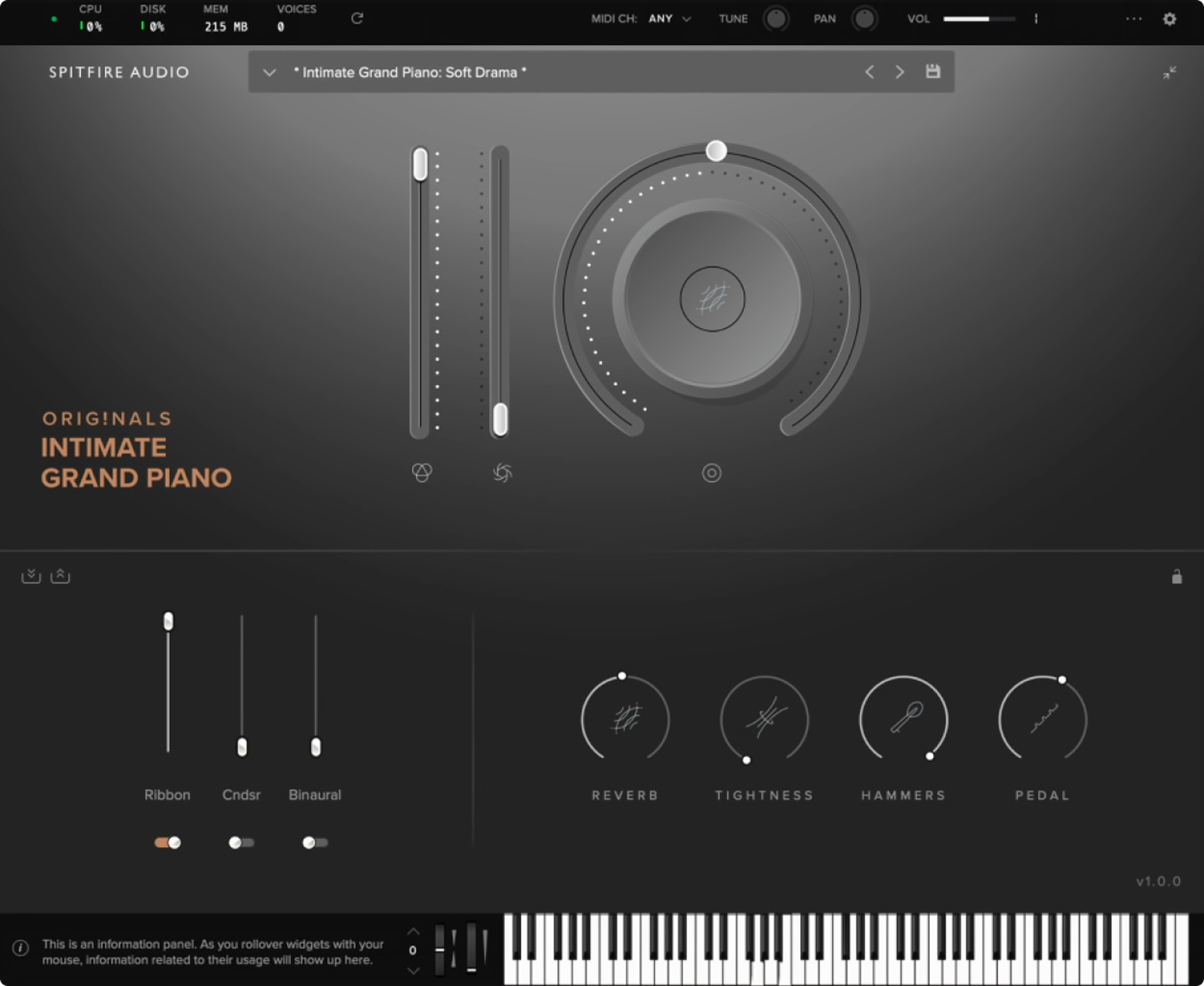
Task: Go to the next preset arrow
Action: point(900,72)
